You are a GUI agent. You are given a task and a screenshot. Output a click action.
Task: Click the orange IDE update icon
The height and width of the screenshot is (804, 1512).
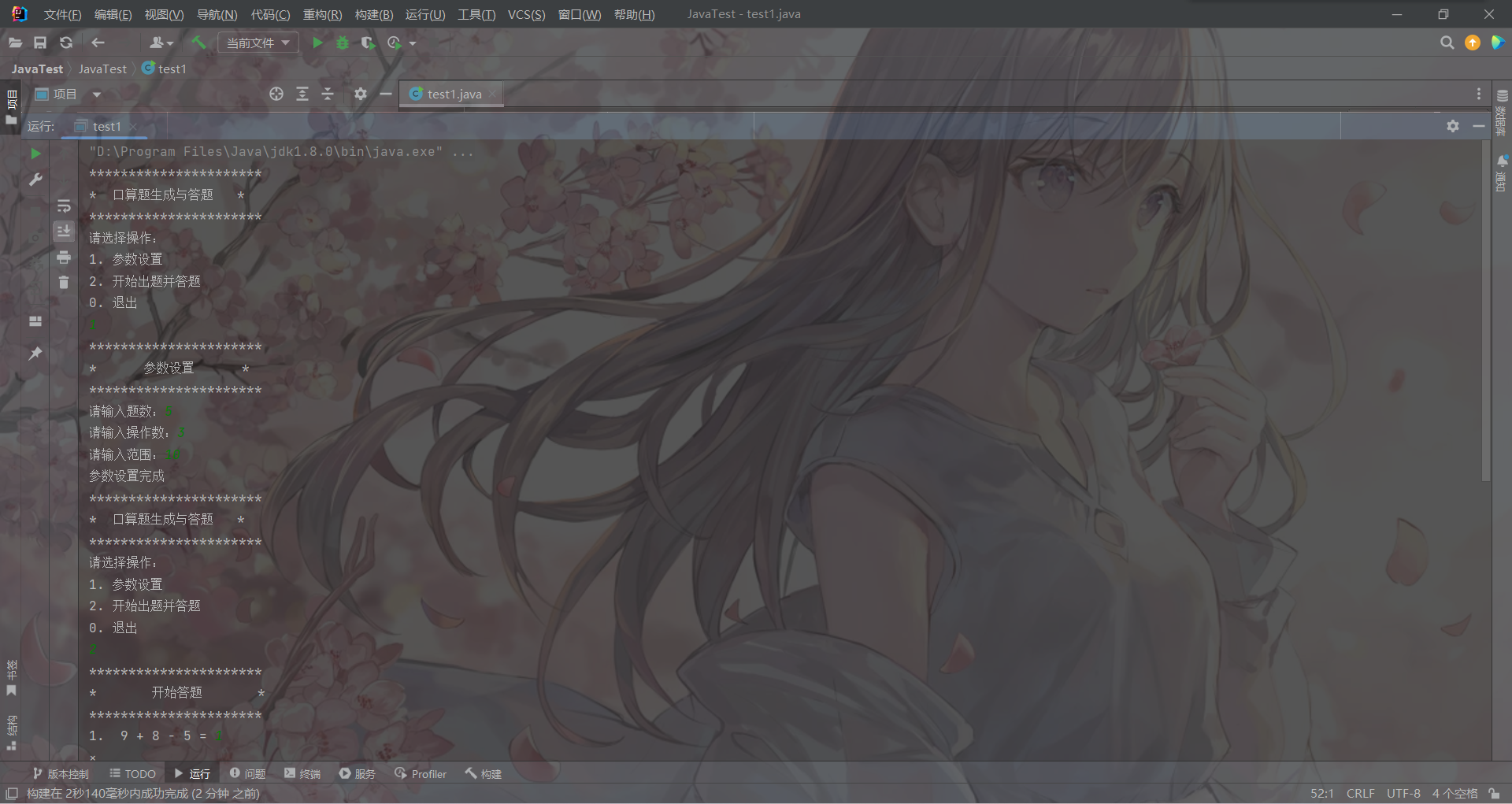1473,43
